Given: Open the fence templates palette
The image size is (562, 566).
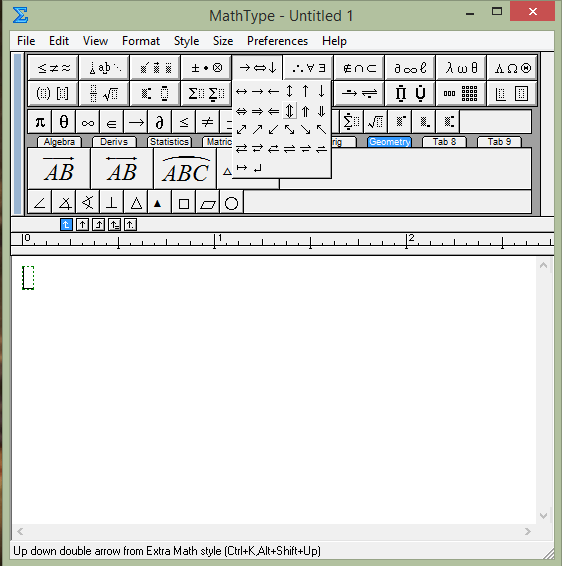Looking at the screenshot, I should (x=53, y=93).
